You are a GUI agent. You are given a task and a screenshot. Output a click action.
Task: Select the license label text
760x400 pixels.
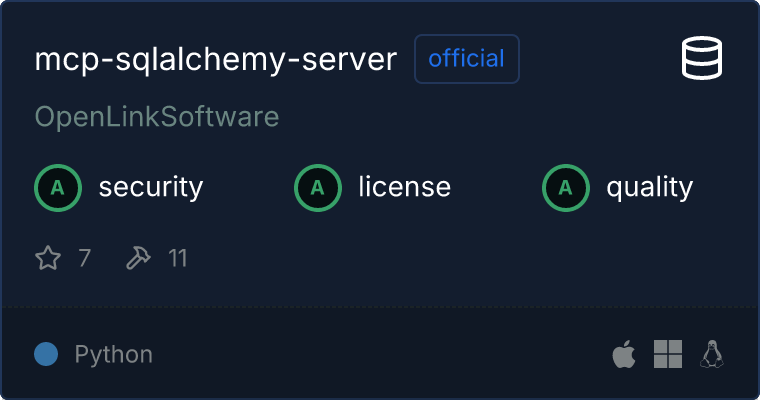click(x=404, y=187)
